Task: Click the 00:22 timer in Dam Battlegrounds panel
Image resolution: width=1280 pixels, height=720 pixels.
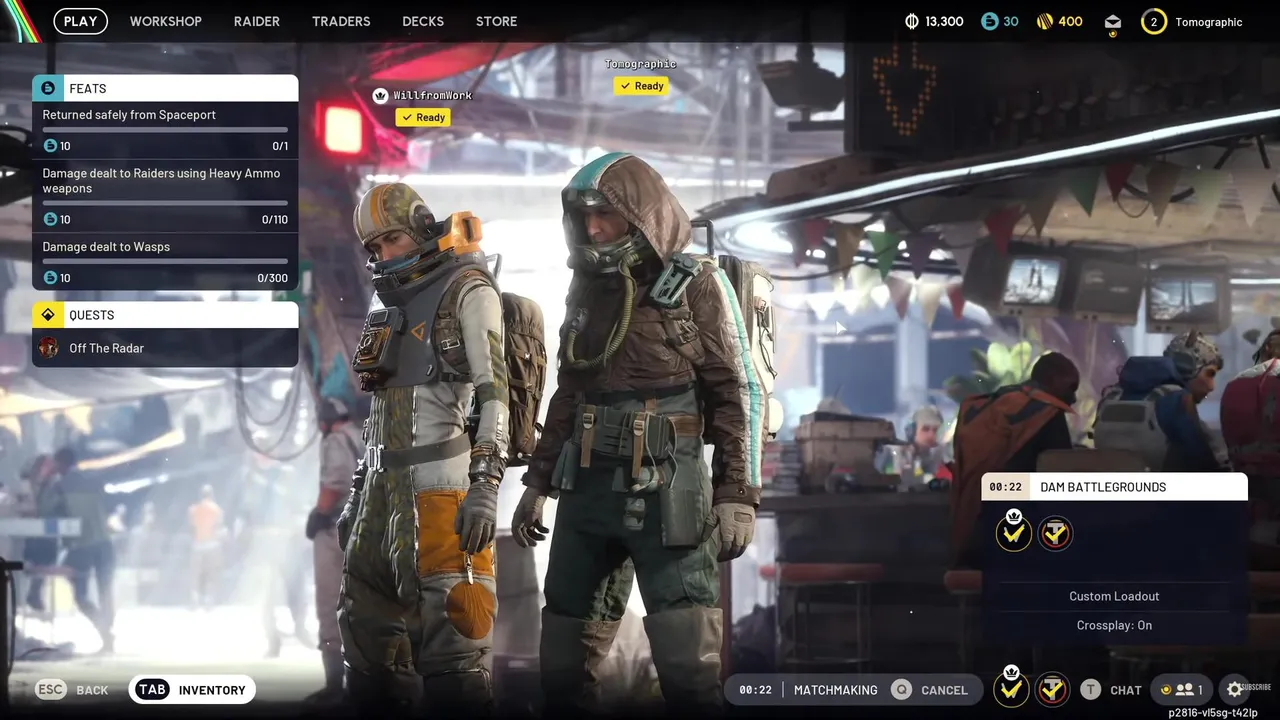Action: tap(1005, 487)
